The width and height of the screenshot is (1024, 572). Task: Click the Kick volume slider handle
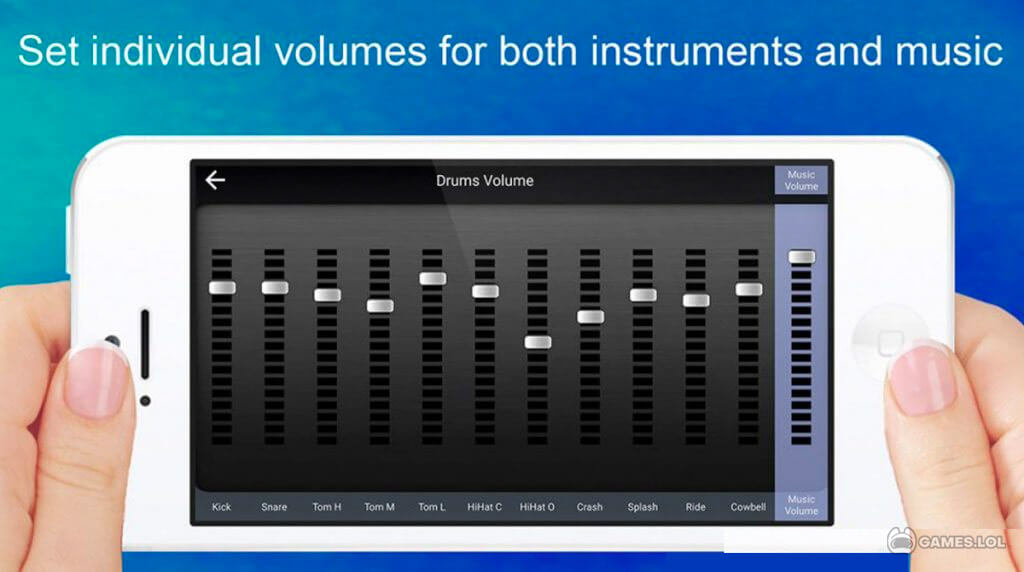(x=222, y=287)
